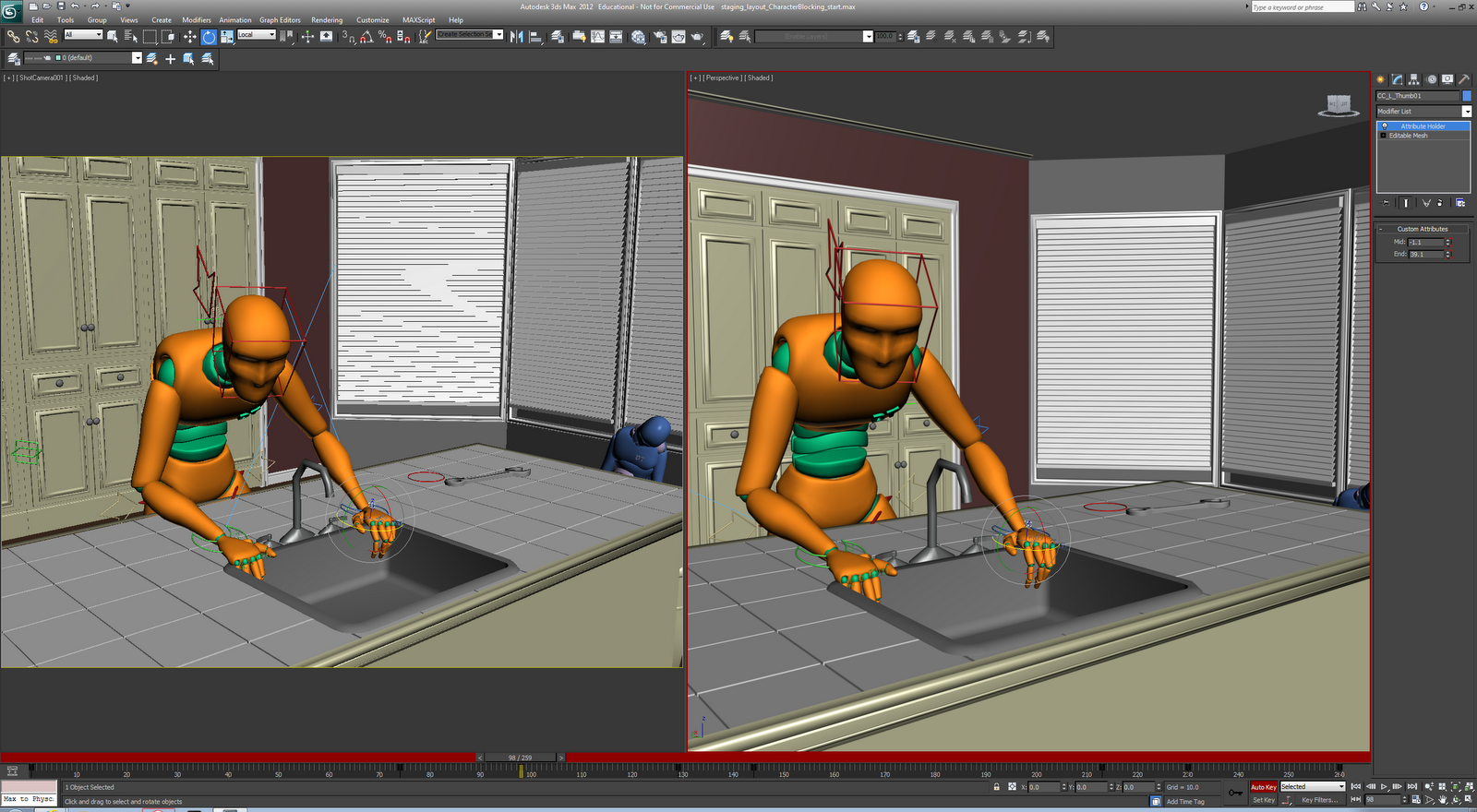Click Add Selection to Current Layer plus icon

coord(171,58)
